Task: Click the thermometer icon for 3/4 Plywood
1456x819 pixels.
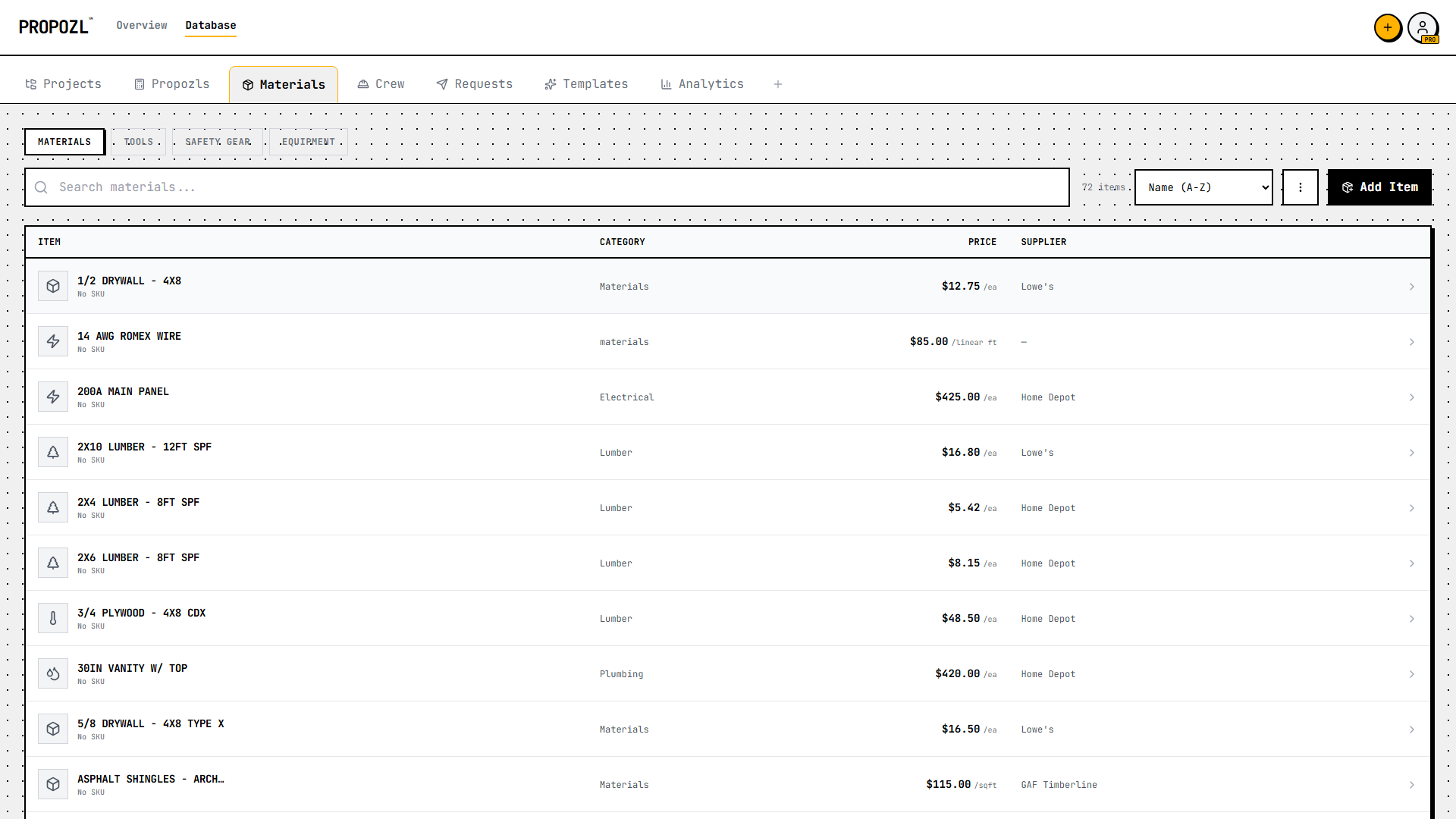Action: click(x=53, y=618)
